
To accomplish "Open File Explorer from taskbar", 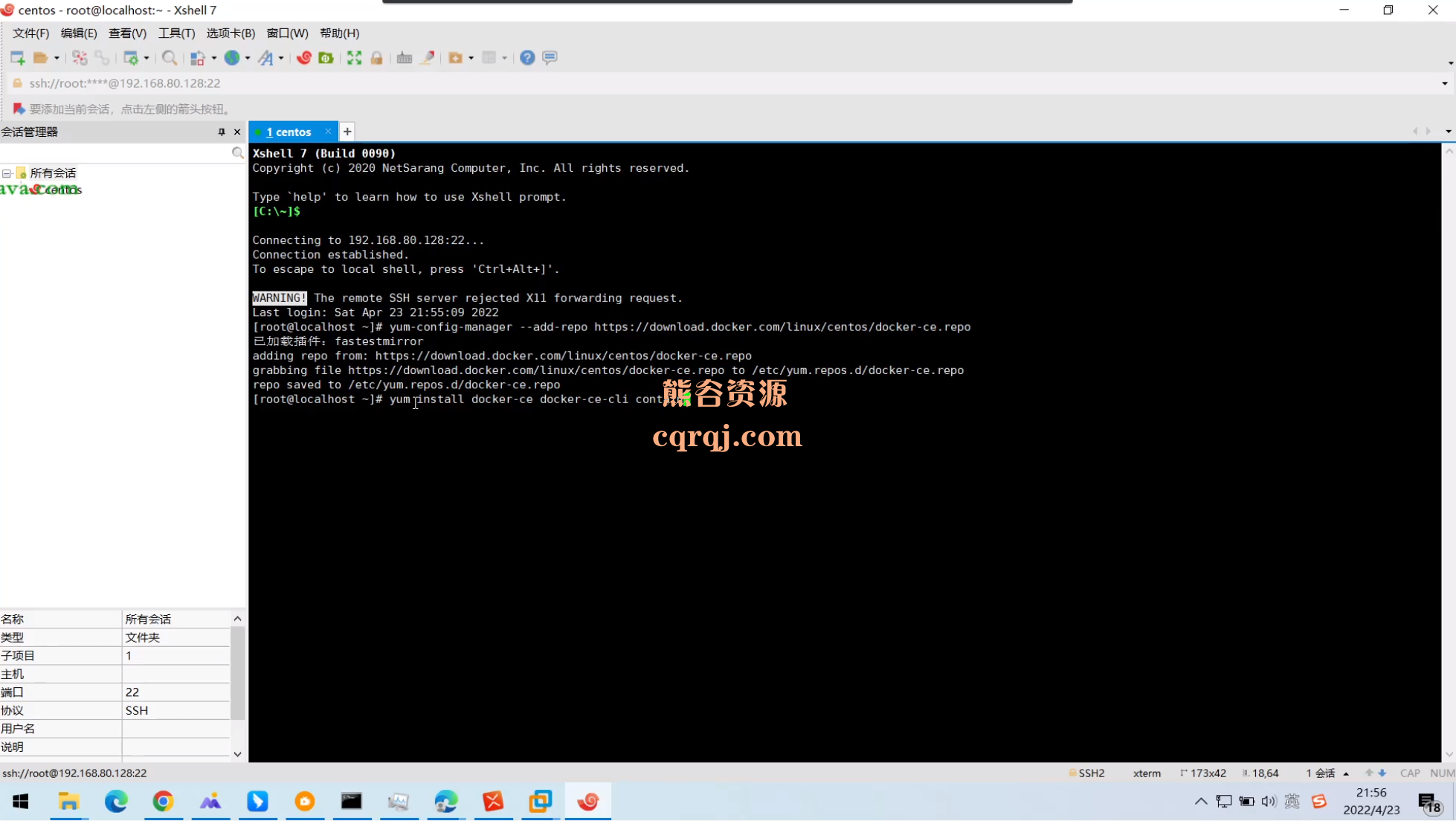I will tap(69, 802).
